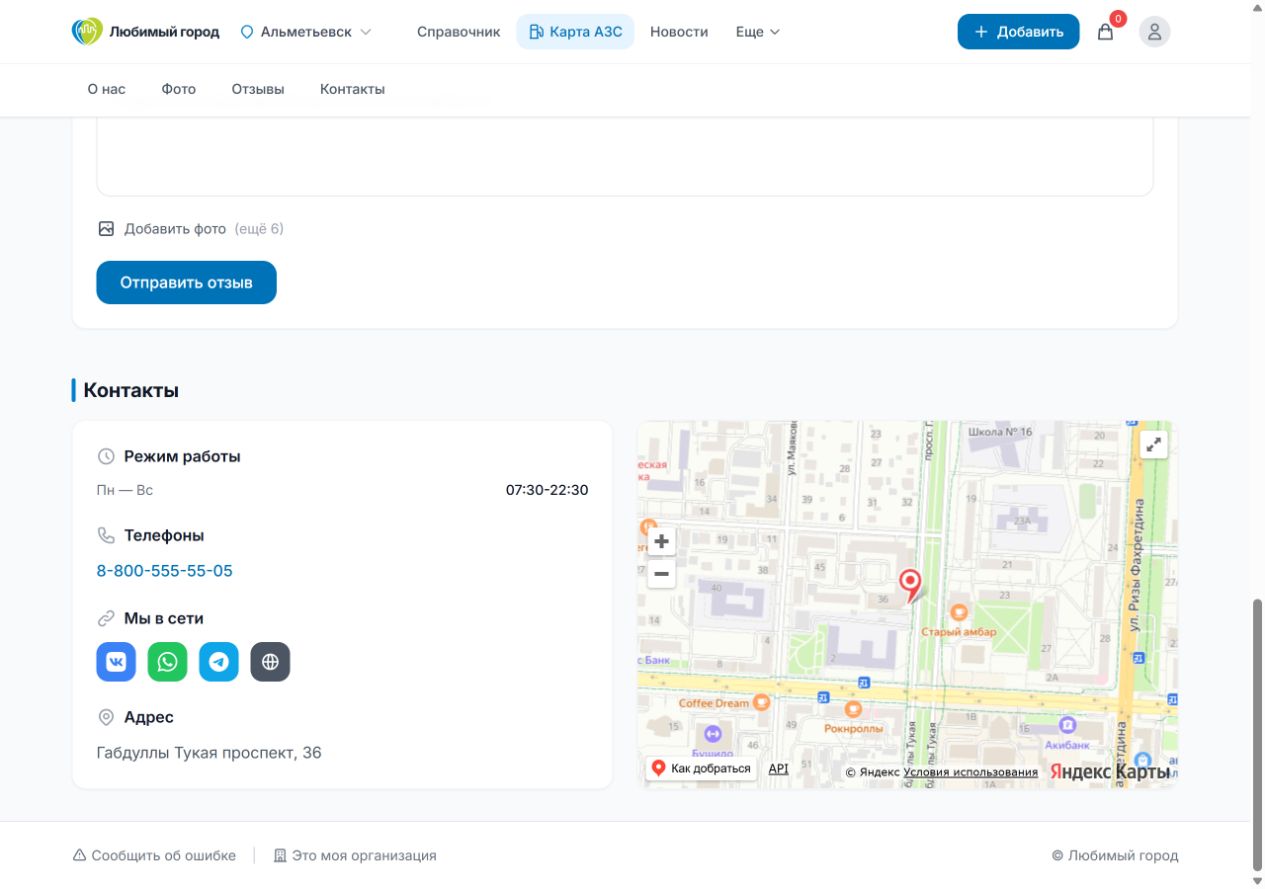Zoom out on the map

tap(661, 574)
